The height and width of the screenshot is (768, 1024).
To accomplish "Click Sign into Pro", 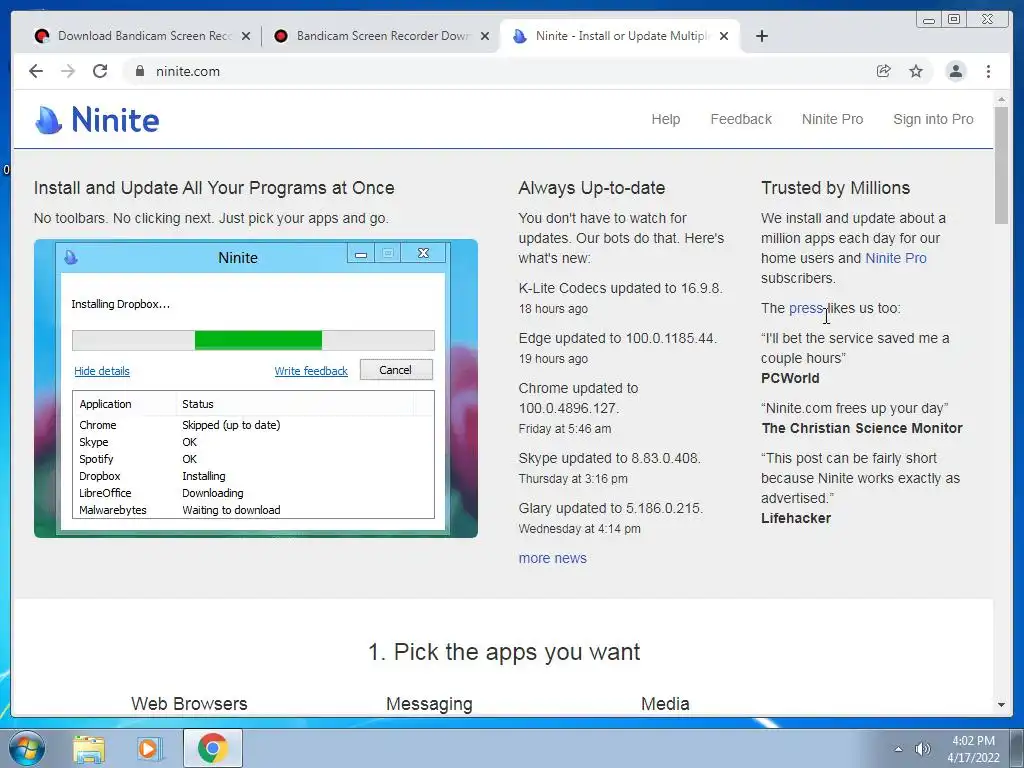I will click(933, 119).
